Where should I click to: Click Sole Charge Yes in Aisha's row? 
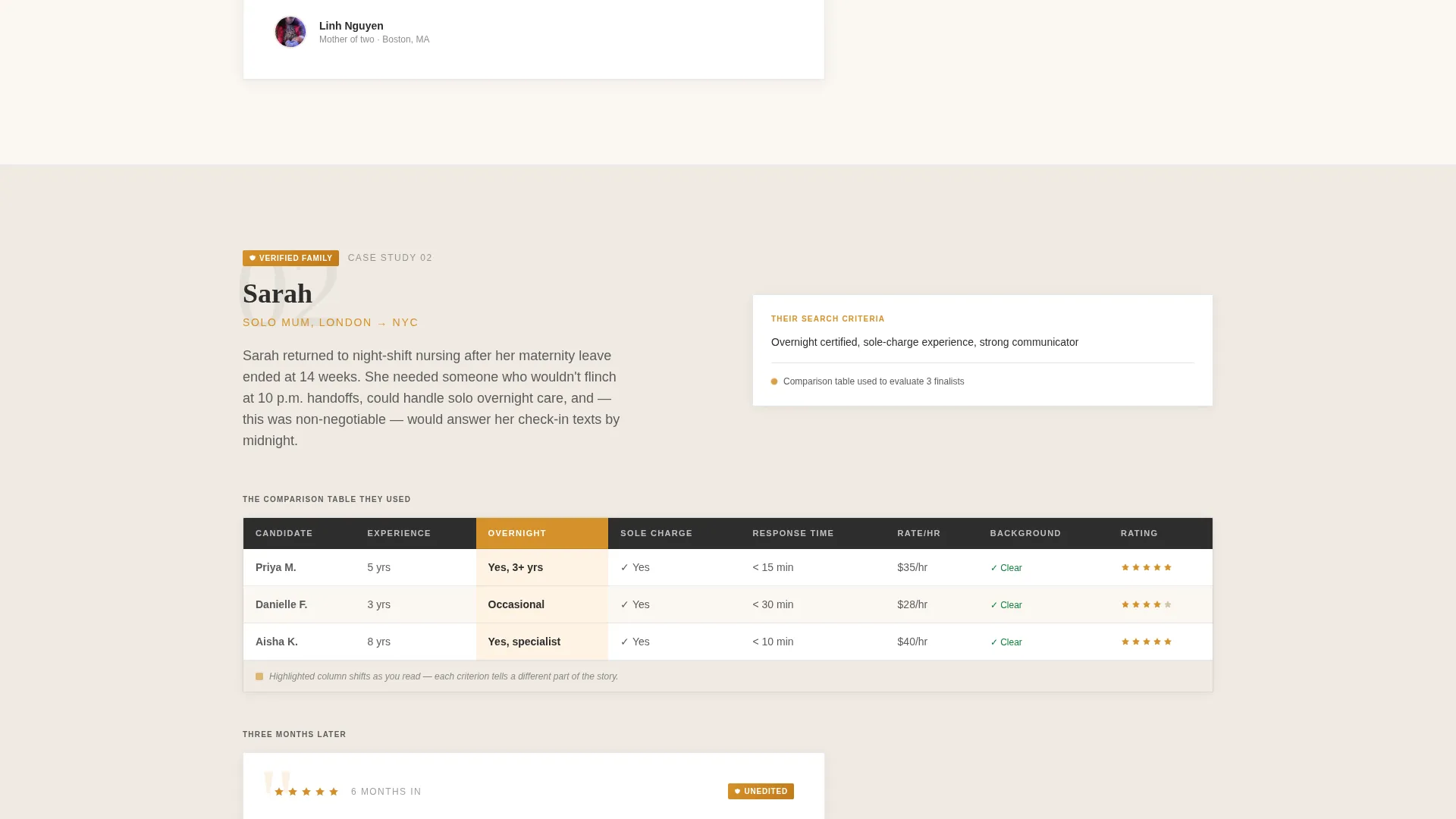point(635,642)
